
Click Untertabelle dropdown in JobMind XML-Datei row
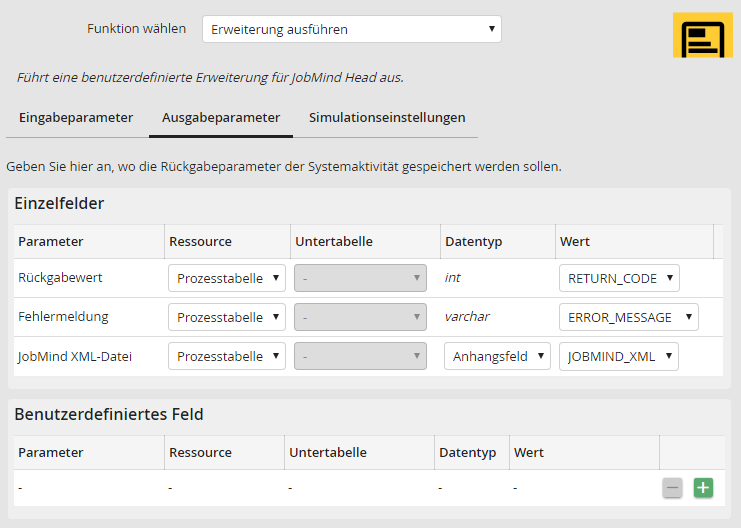(x=360, y=356)
